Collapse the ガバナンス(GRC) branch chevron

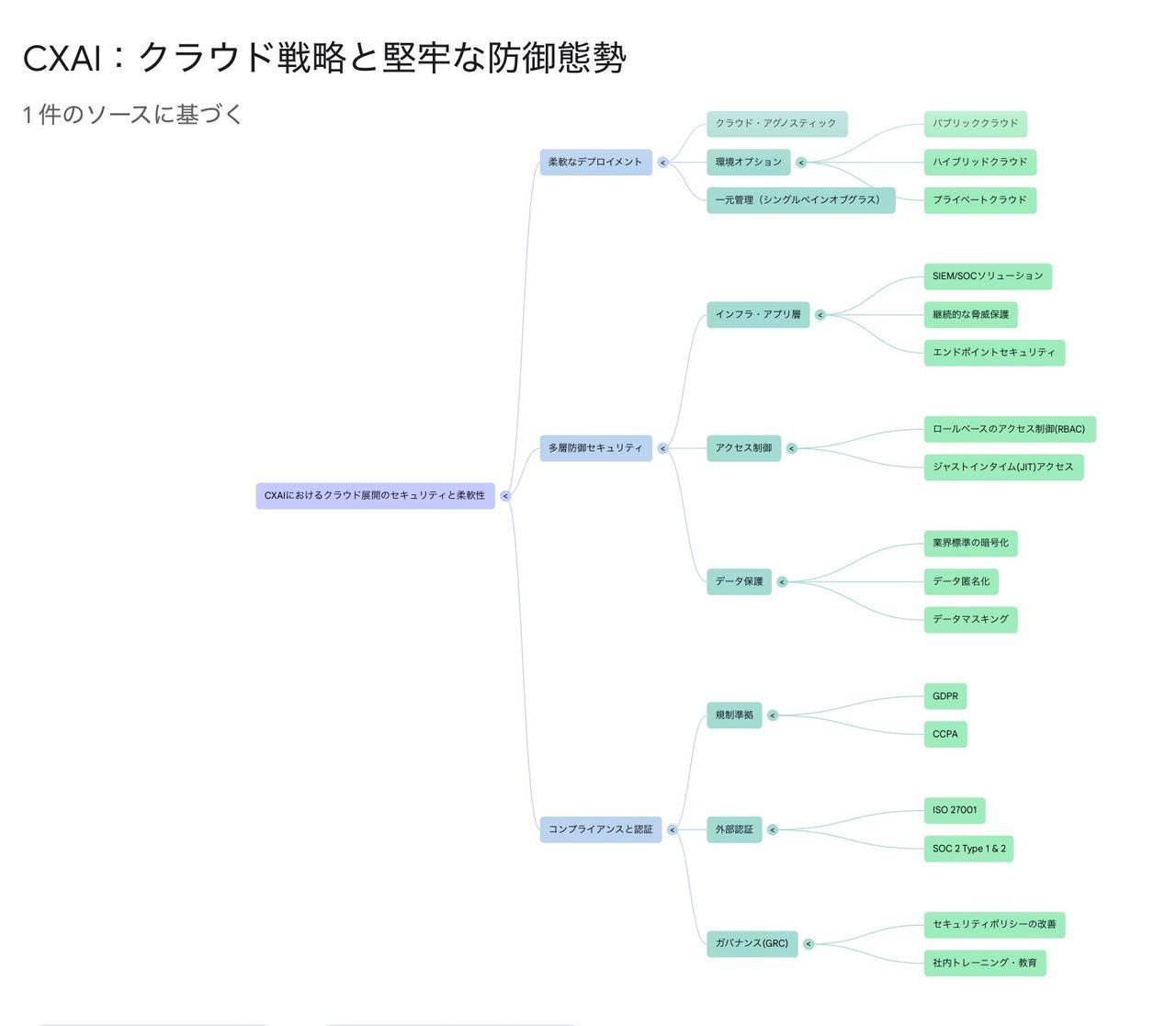[808, 942]
